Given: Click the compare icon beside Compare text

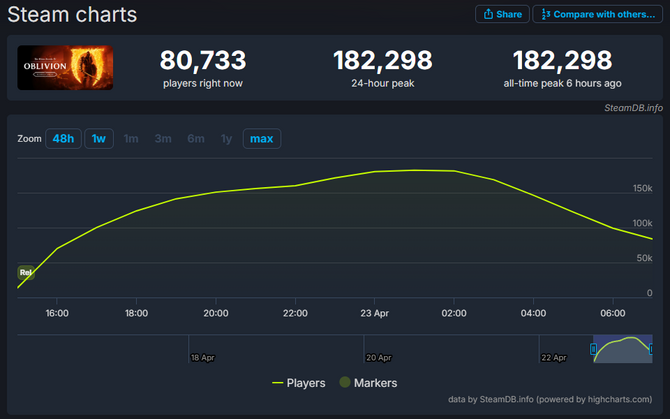Looking at the screenshot, I should pos(546,14).
